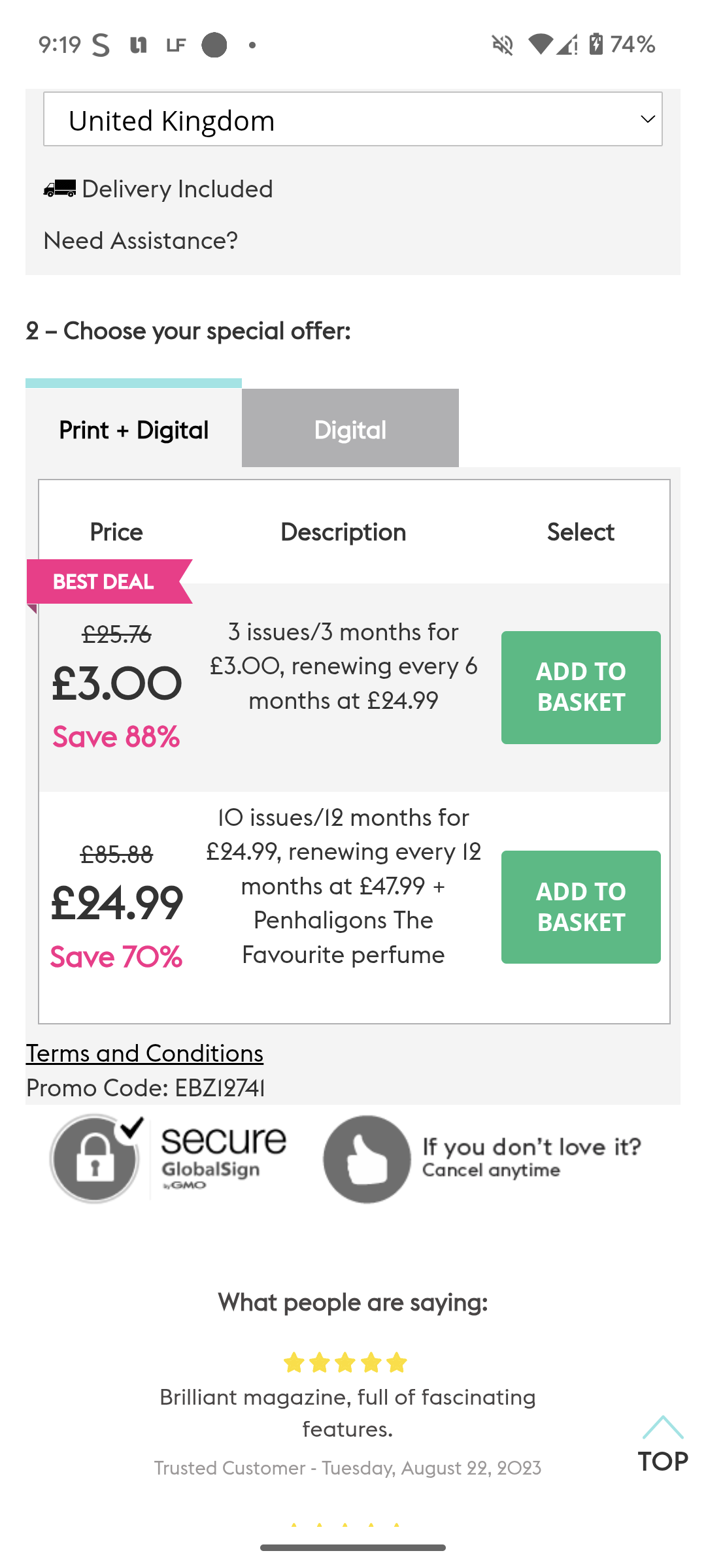
Task: Tap the battery status icon
Action: [x=596, y=44]
